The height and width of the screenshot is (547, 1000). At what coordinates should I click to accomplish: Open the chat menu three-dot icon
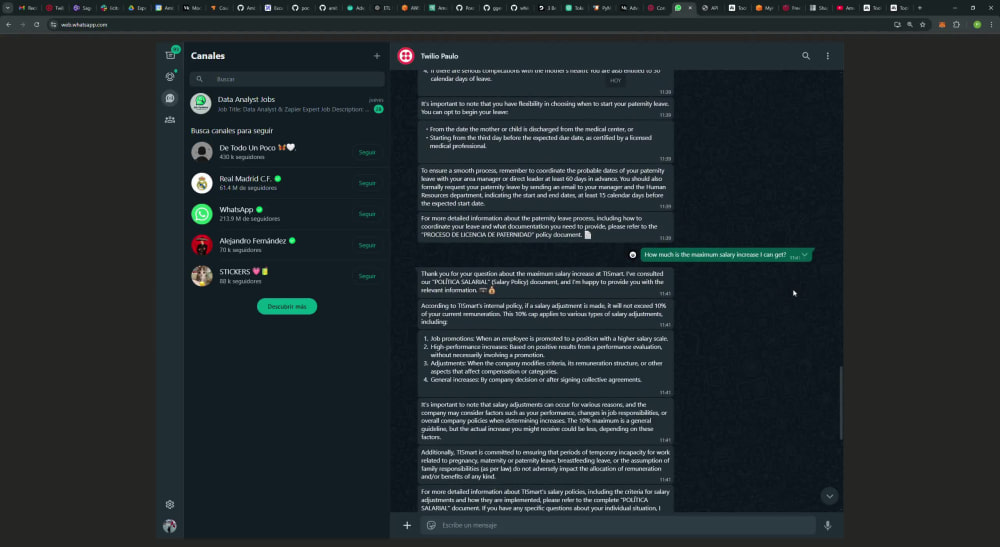pyautogui.click(x=828, y=56)
